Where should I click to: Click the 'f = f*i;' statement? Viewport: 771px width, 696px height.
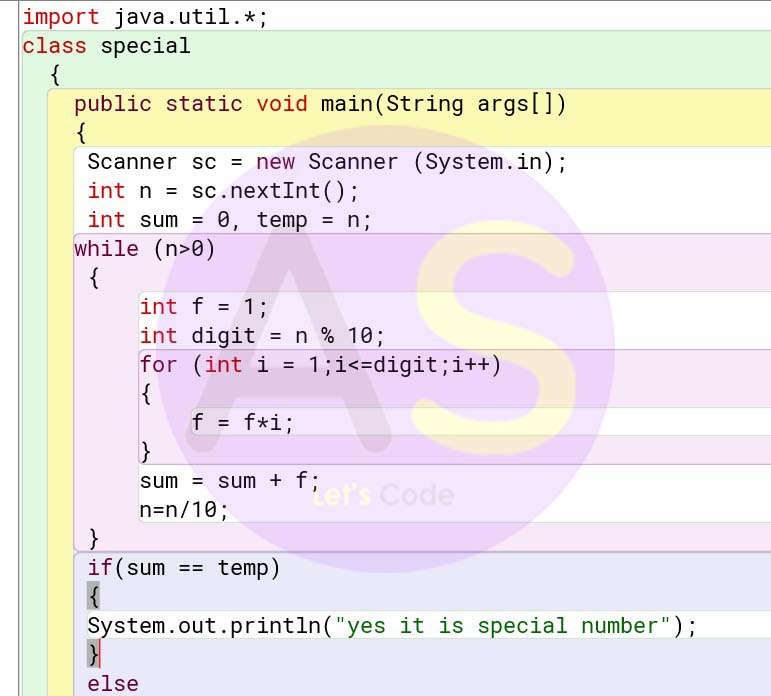(242, 423)
